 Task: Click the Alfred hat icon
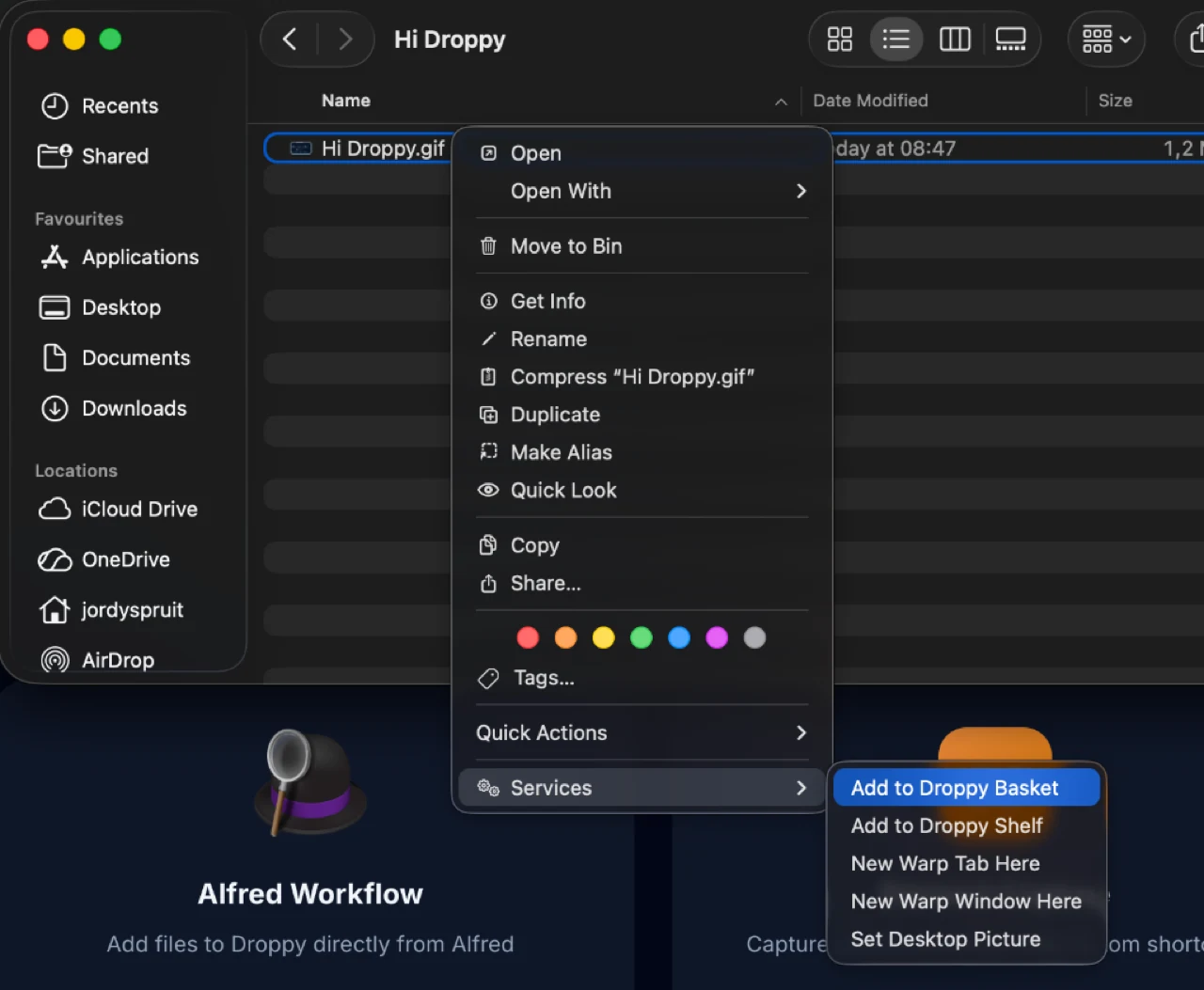tap(310, 783)
